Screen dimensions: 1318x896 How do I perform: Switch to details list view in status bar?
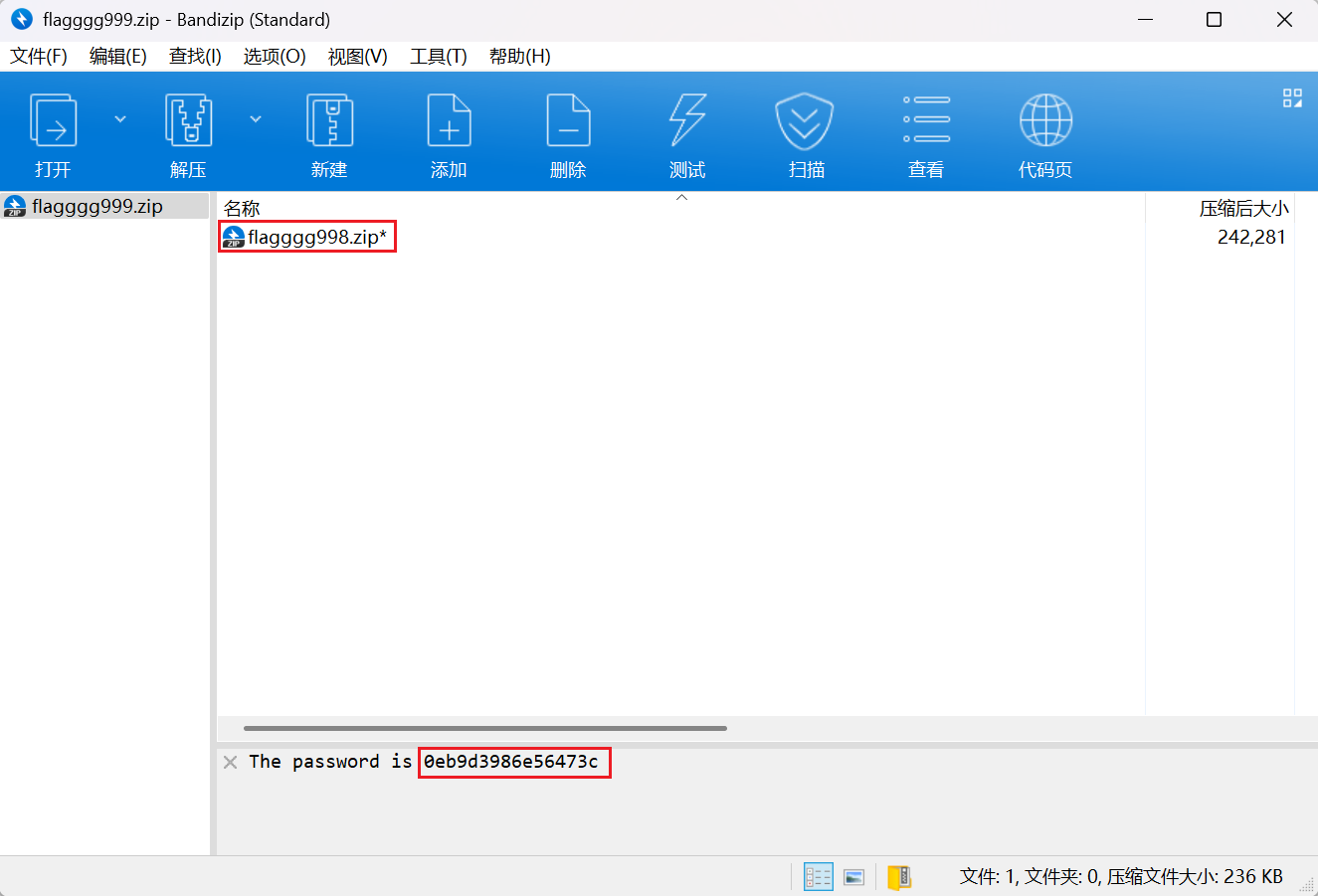pyautogui.click(x=819, y=876)
